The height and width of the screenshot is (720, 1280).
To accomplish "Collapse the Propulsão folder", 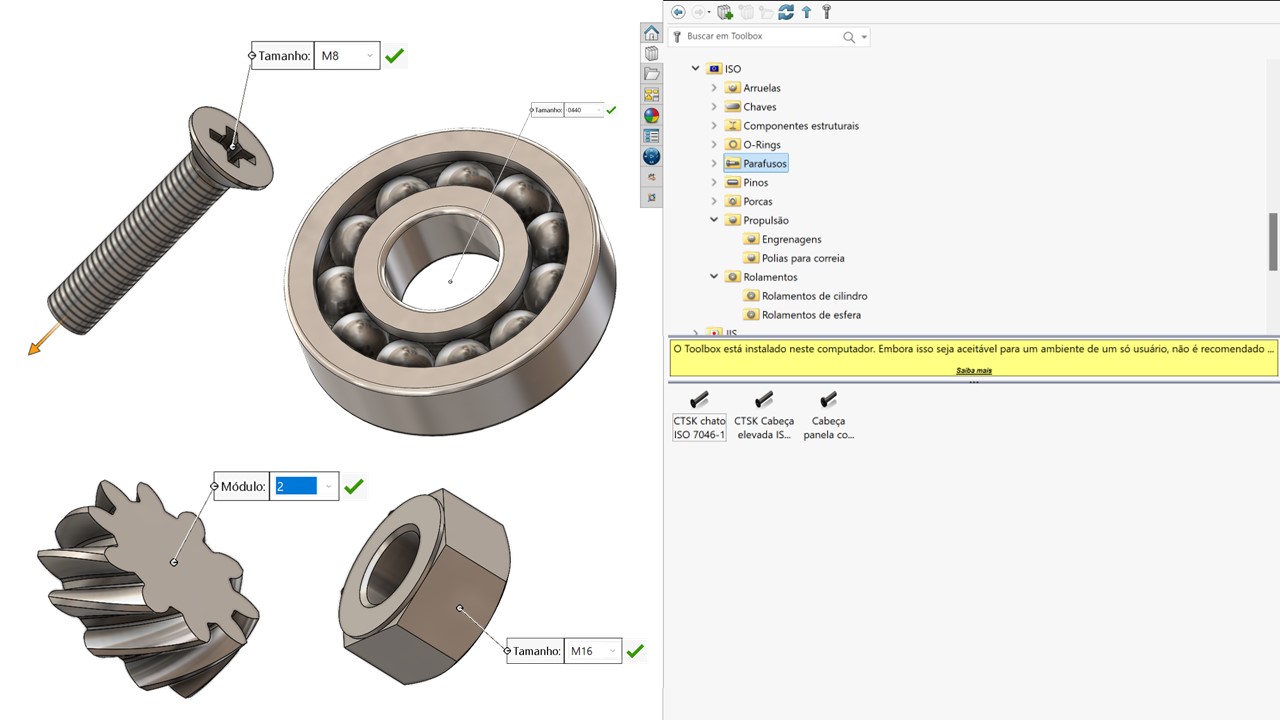I will pyautogui.click(x=714, y=220).
